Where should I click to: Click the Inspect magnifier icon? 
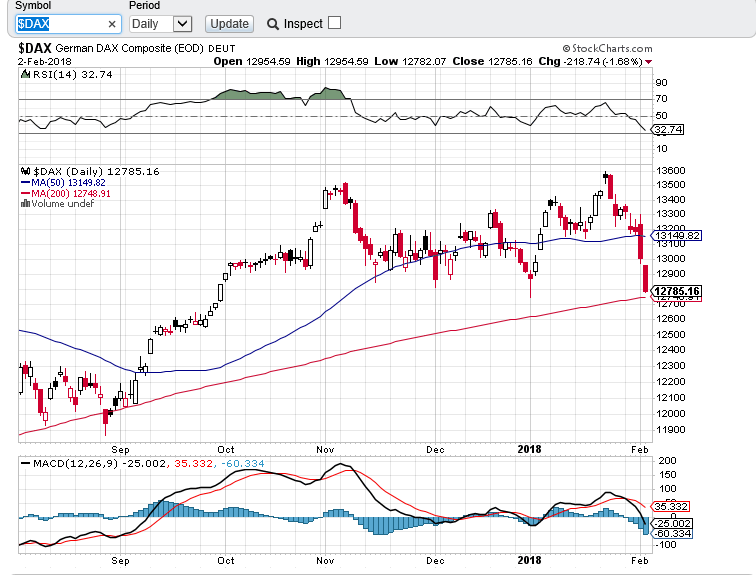tap(272, 24)
